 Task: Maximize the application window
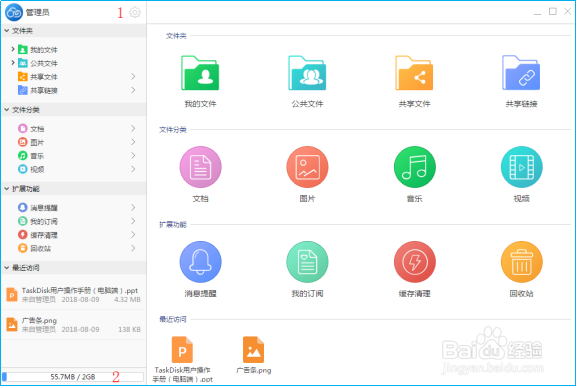(x=553, y=12)
